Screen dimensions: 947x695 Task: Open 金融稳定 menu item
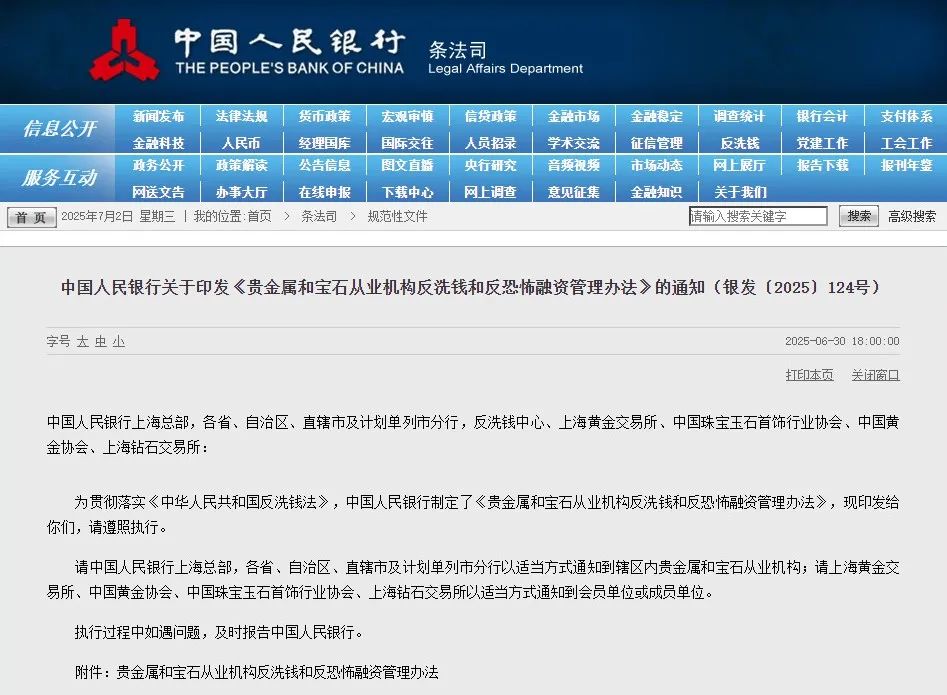pos(656,116)
